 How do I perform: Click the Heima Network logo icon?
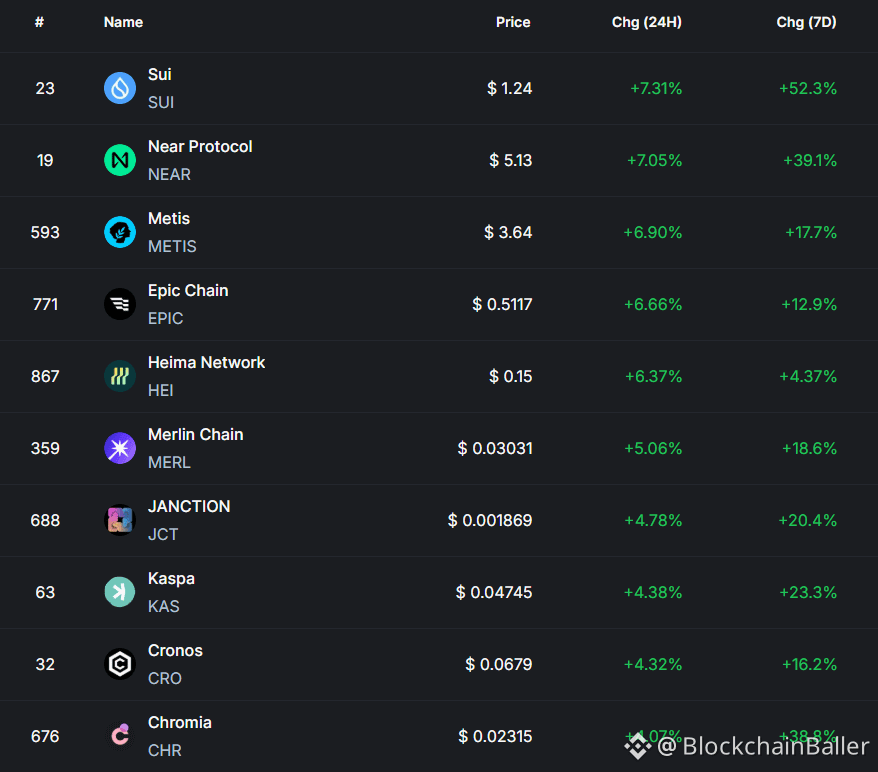(x=120, y=376)
